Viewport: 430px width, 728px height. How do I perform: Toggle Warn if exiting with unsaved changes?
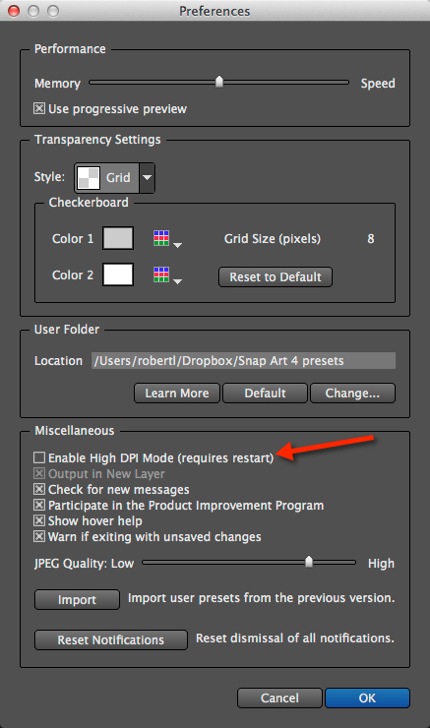(x=39, y=537)
